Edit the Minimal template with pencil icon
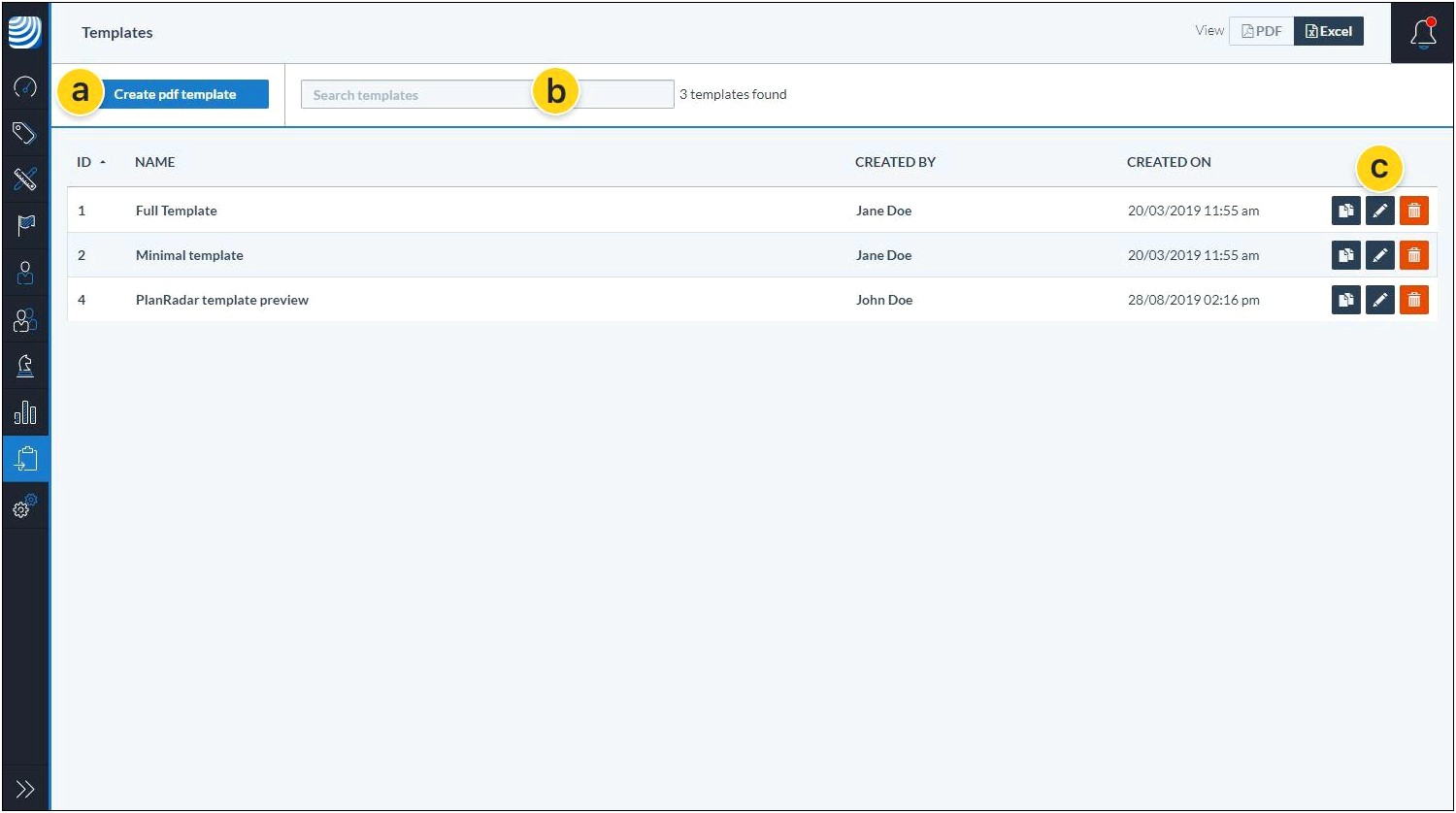The height and width of the screenshot is (813, 1456). tap(1380, 255)
